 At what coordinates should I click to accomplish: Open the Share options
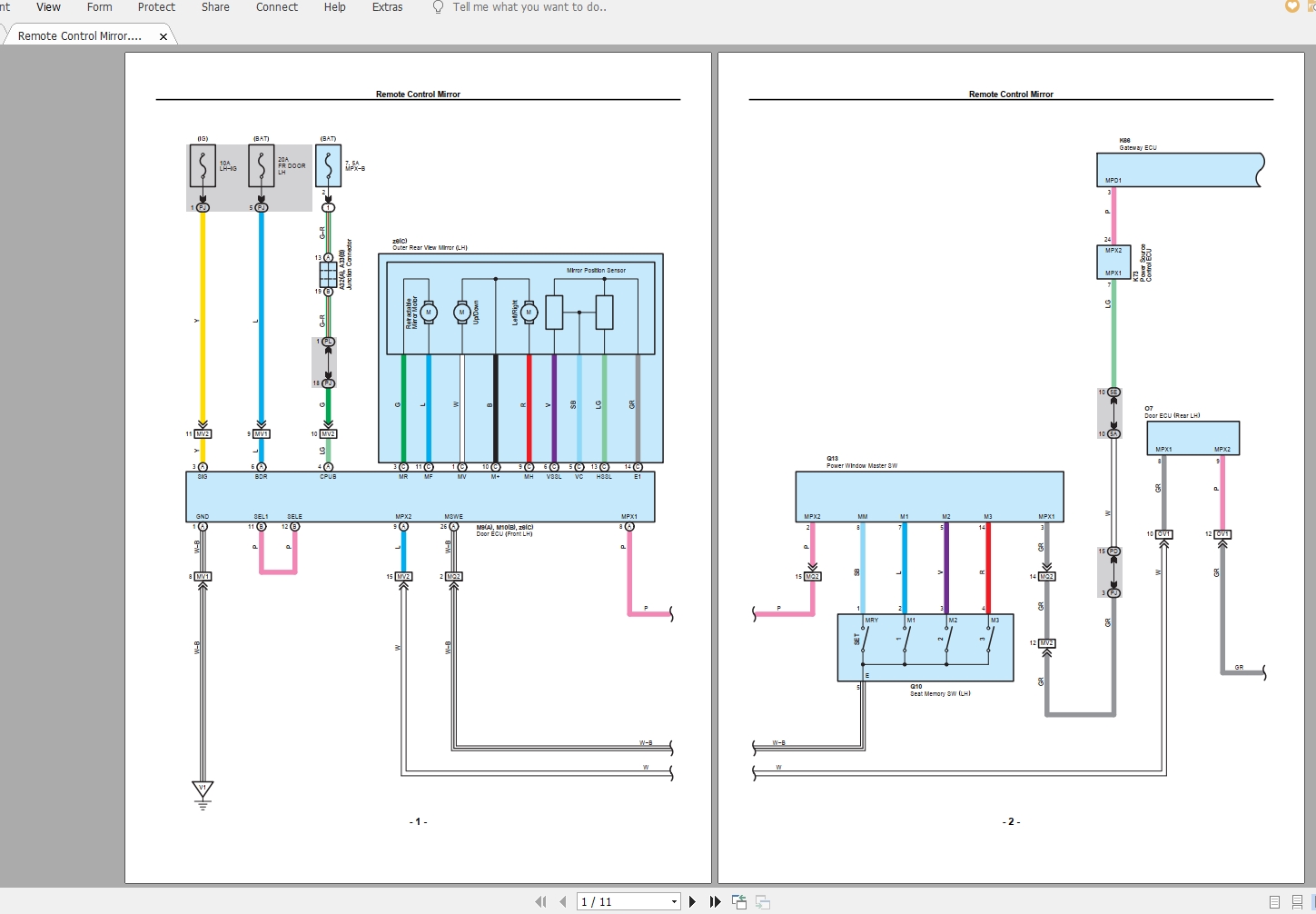(x=215, y=7)
